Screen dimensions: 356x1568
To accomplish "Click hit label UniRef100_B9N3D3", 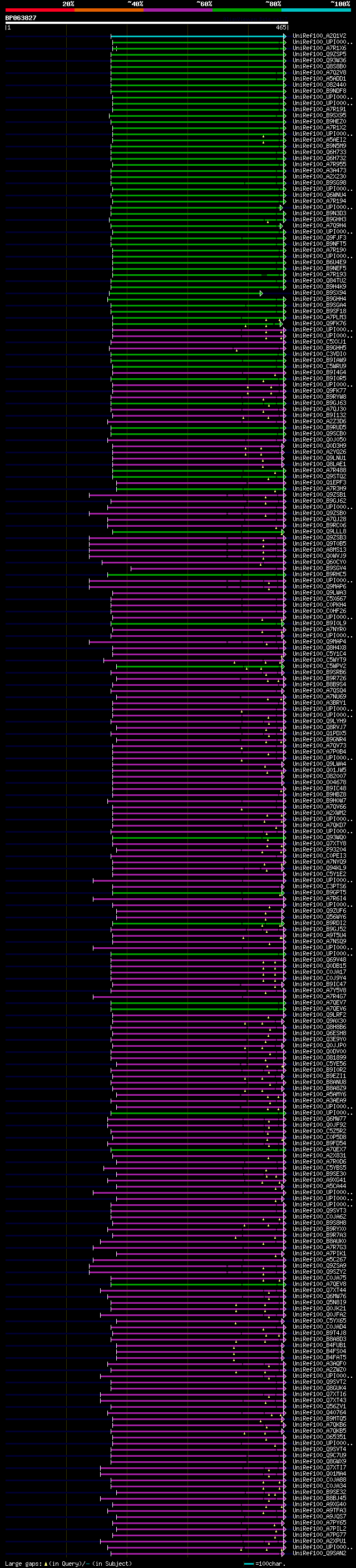I will [x=319, y=214].
